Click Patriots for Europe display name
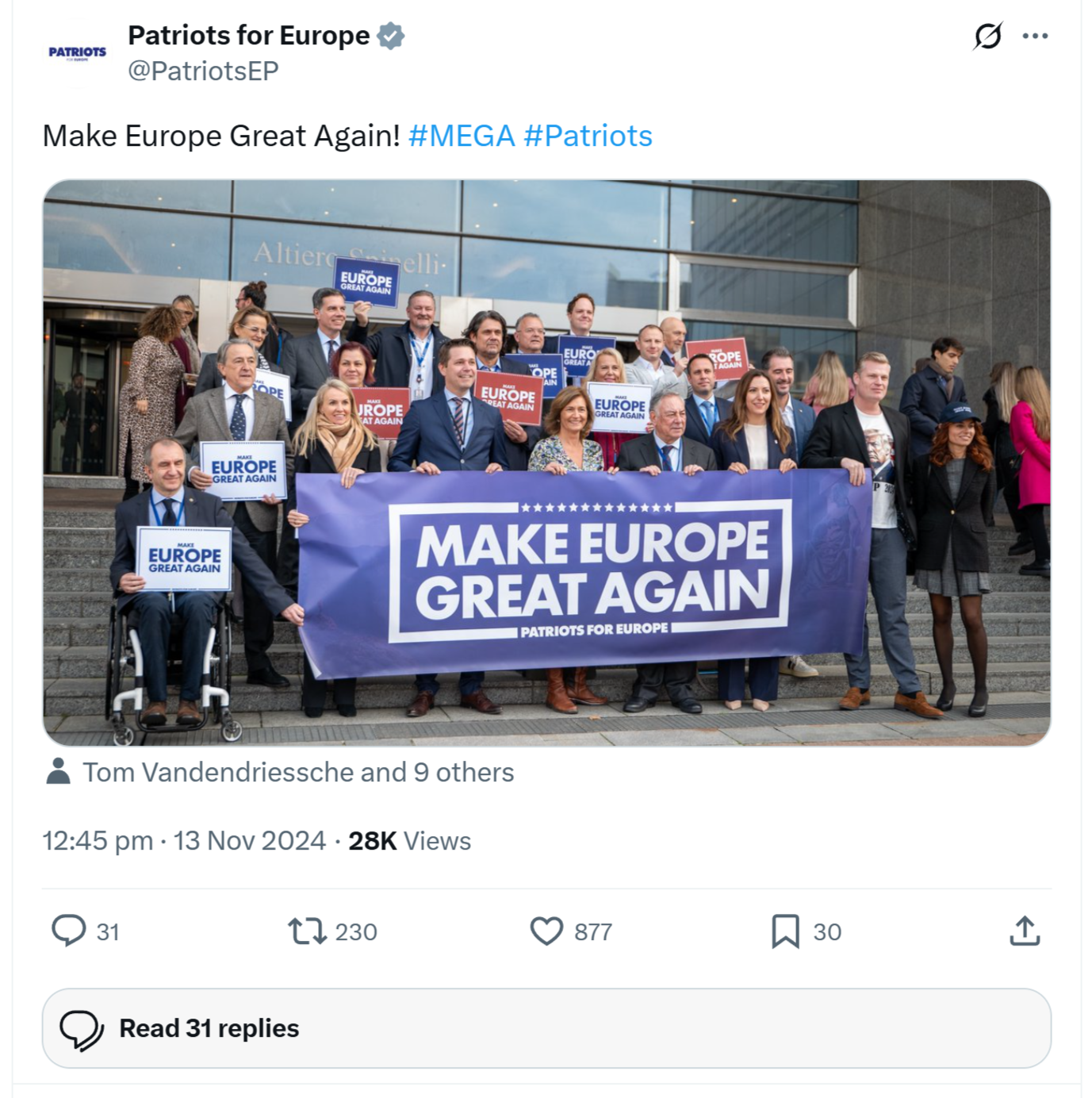Image resolution: width=1092 pixels, height=1098 pixels. coord(248,36)
